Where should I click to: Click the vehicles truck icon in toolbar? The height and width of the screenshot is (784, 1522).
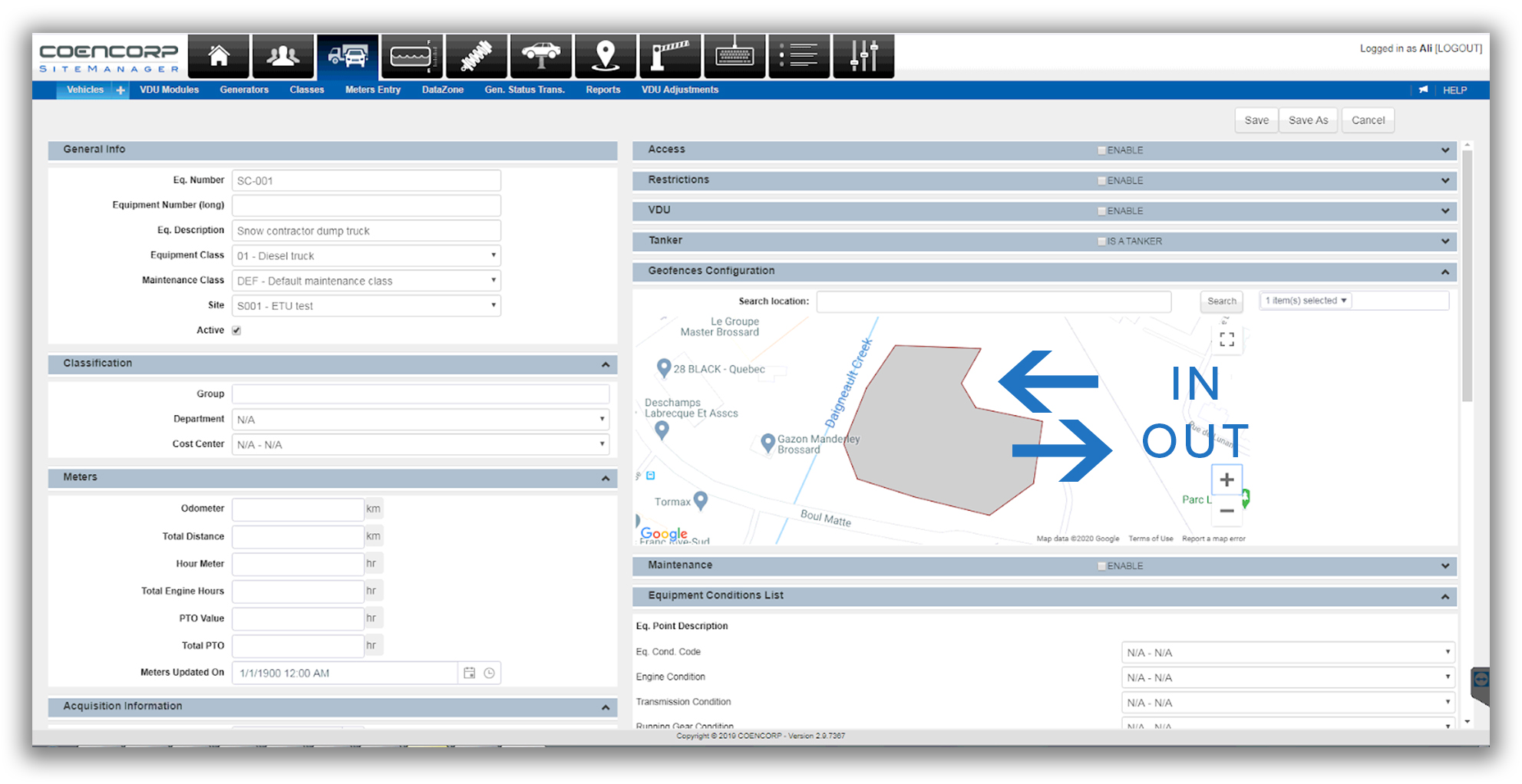coord(347,55)
